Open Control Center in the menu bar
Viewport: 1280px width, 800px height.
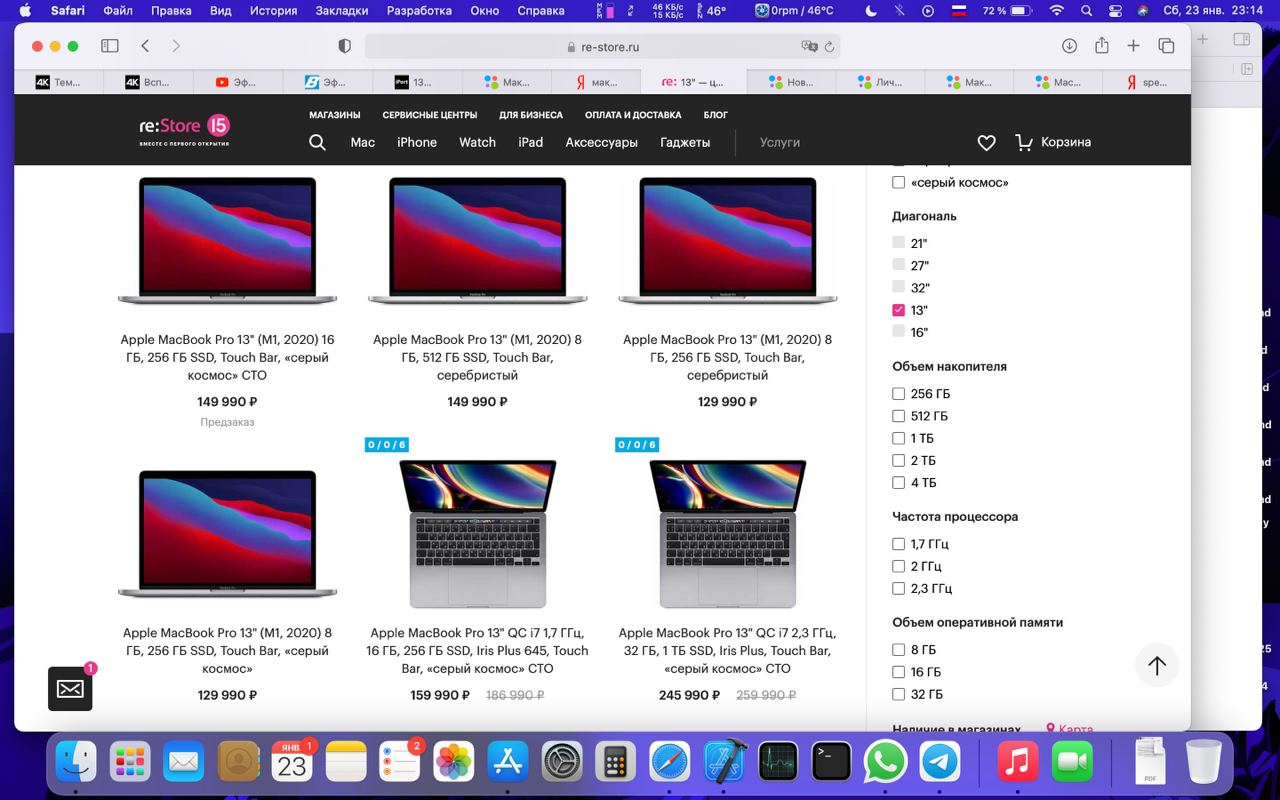coord(1116,11)
